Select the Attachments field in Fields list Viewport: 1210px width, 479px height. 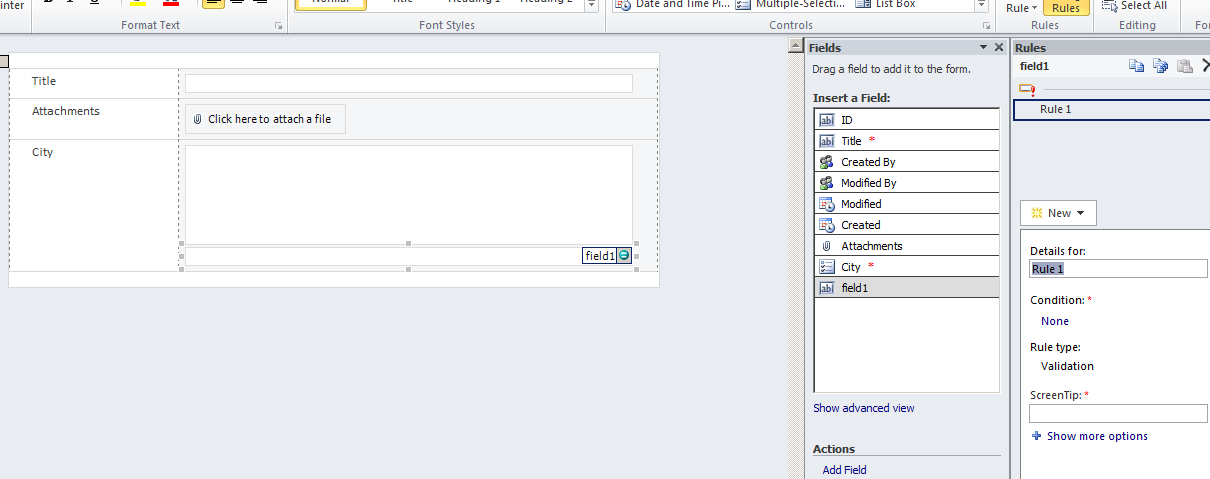[907, 245]
